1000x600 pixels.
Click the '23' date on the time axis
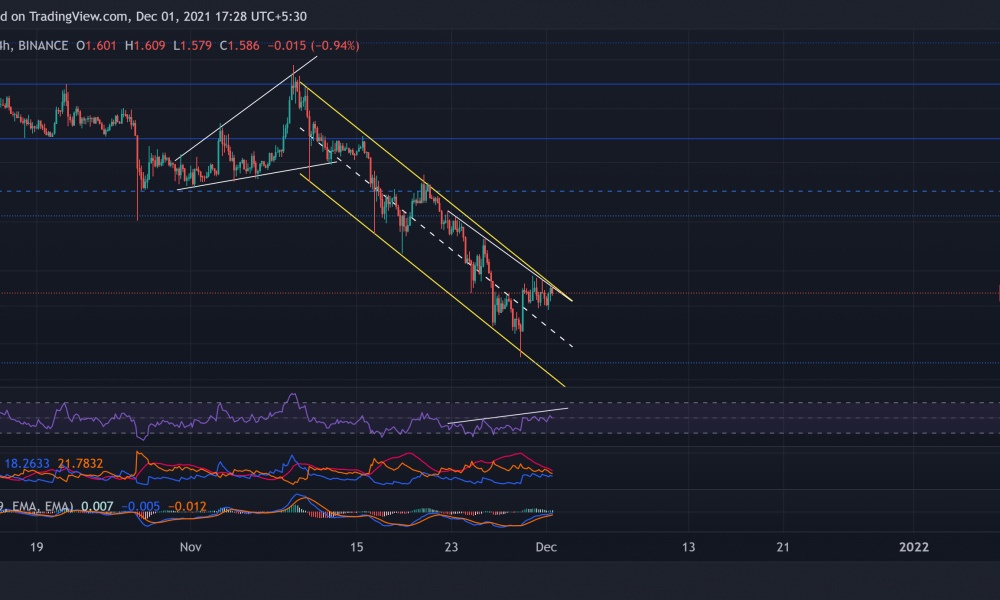451,547
